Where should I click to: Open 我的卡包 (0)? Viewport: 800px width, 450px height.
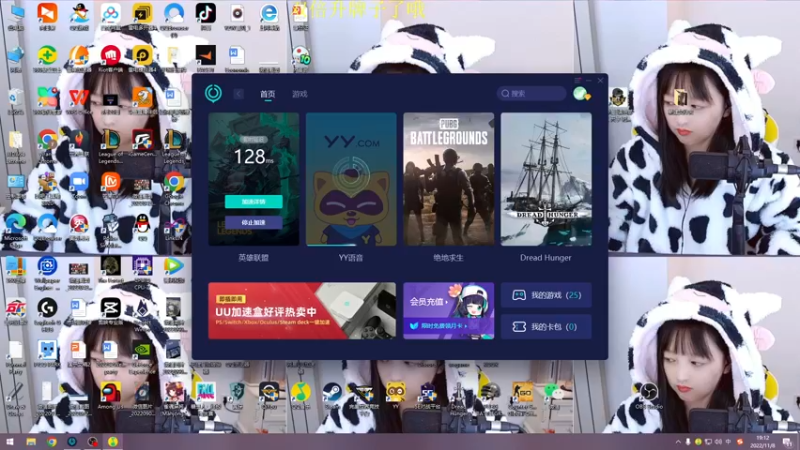coord(546,327)
